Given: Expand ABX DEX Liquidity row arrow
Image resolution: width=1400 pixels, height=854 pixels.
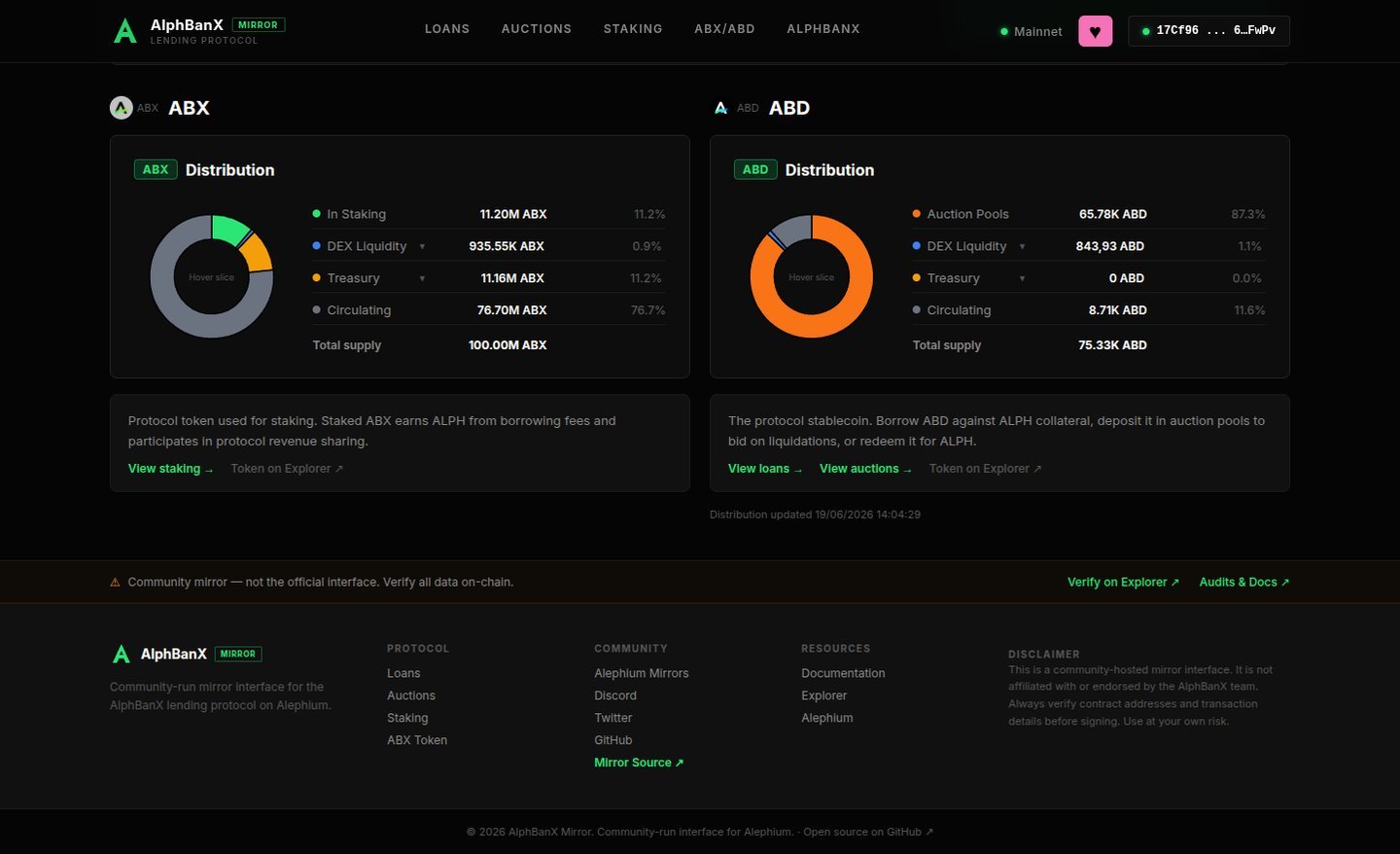Looking at the screenshot, I should (422, 247).
